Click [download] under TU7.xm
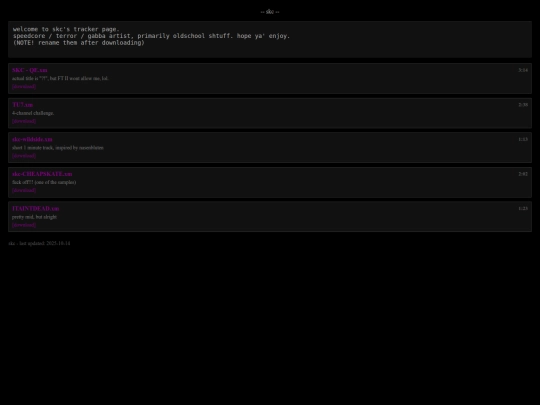Viewport: 540px width, 405px height. 24,121
